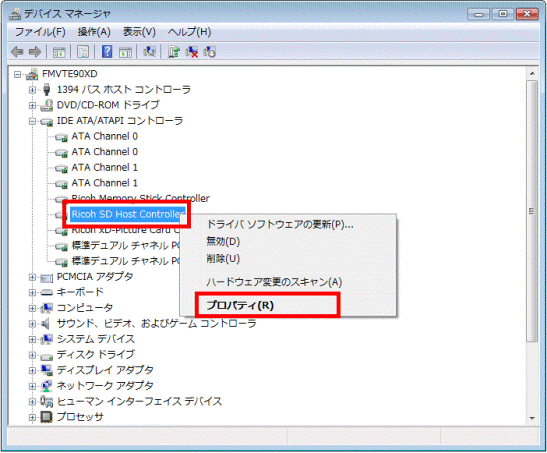Viewport: 547px width, 453px height.
Task: Click the コンピュータ category icon
Action: (46, 308)
